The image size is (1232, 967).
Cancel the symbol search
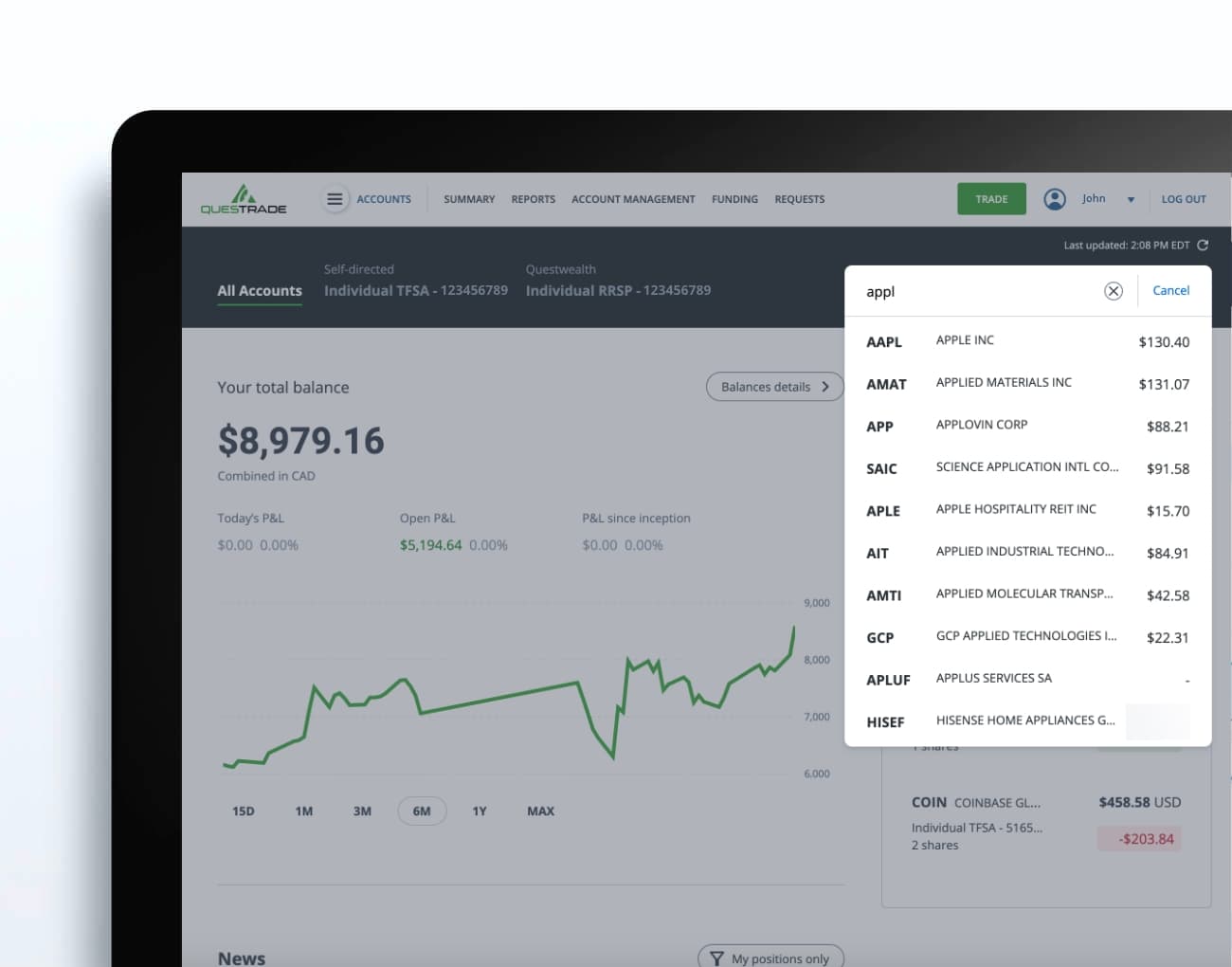coord(1170,291)
